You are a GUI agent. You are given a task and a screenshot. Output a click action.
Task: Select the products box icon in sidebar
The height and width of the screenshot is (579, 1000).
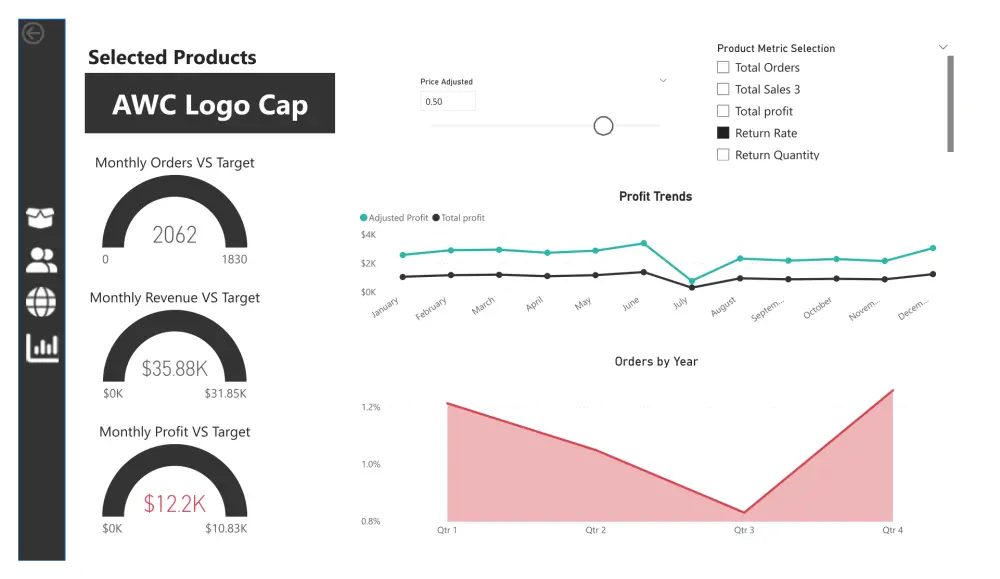point(41,217)
